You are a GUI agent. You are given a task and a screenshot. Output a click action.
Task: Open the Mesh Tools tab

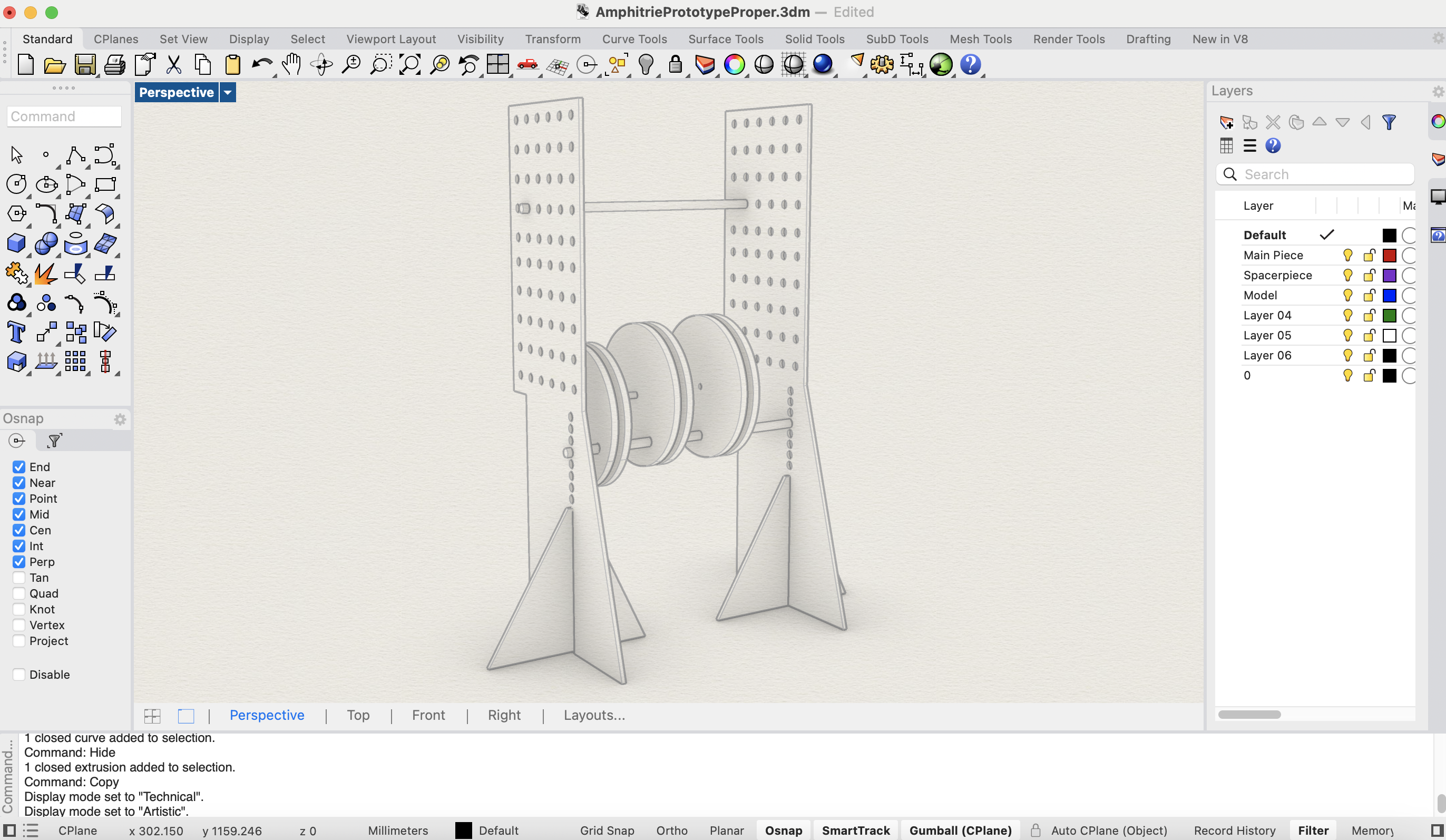[980, 39]
